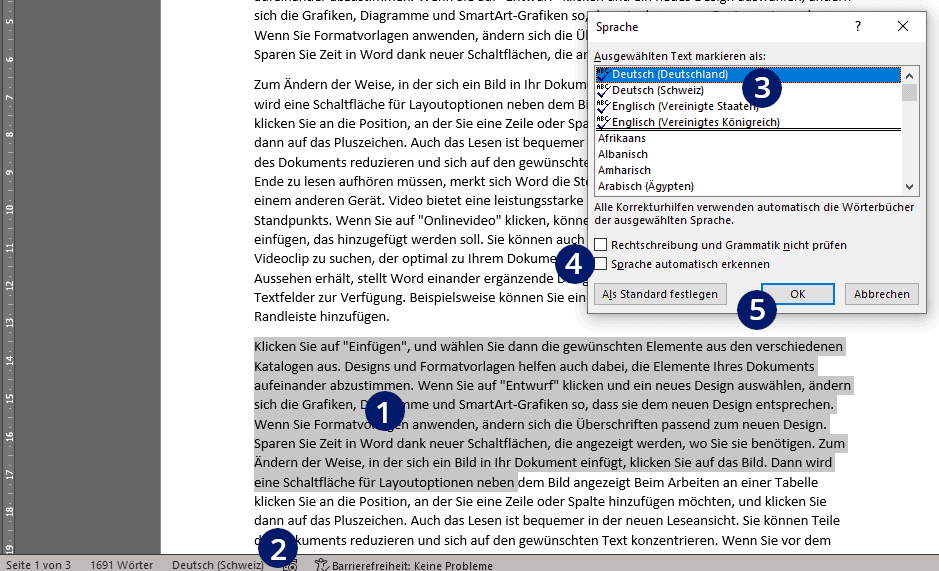Click the spell-check icon beside Deutsch (Schweiz)

[x=603, y=90]
